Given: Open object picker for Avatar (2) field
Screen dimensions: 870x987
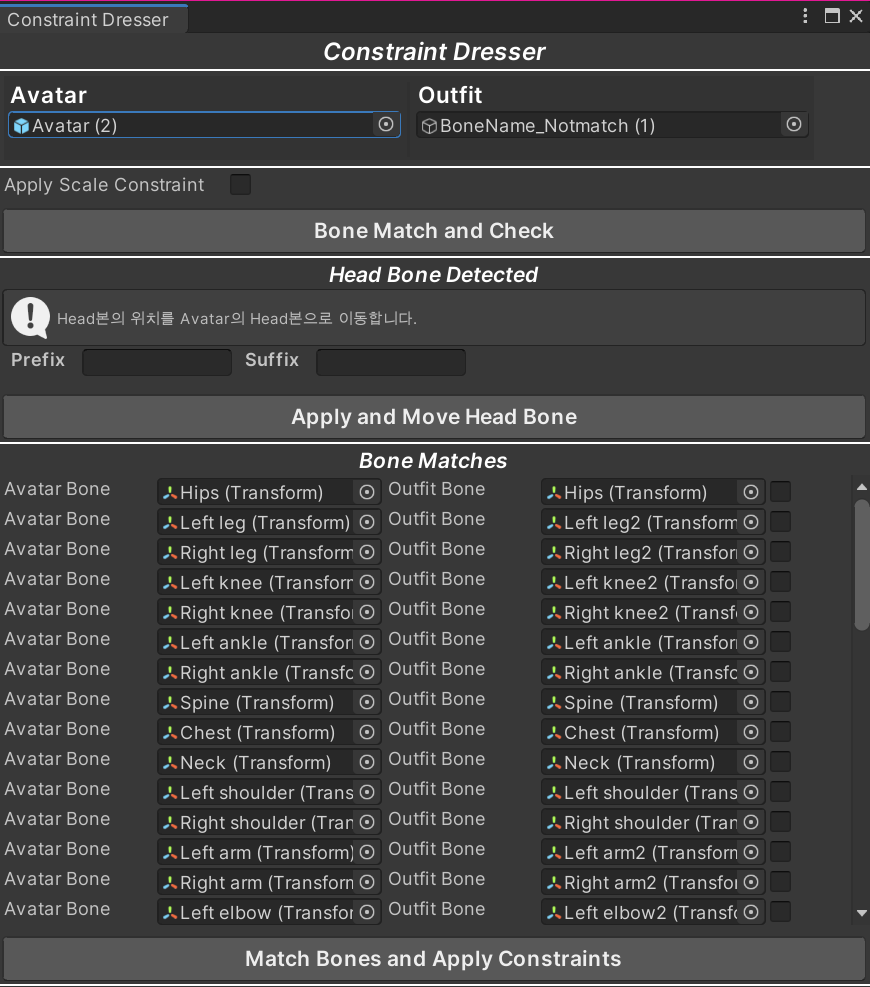Looking at the screenshot, I should pos(386,125).
